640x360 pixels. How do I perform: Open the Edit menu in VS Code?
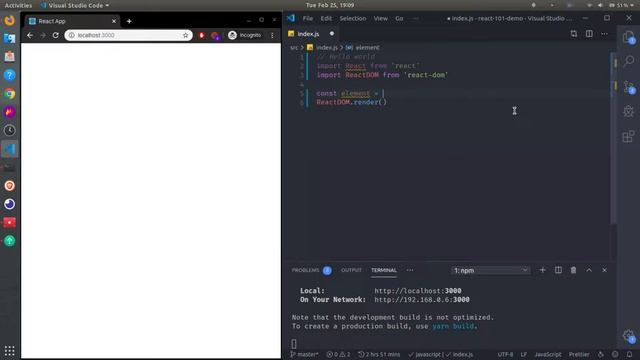pos(326,18)
